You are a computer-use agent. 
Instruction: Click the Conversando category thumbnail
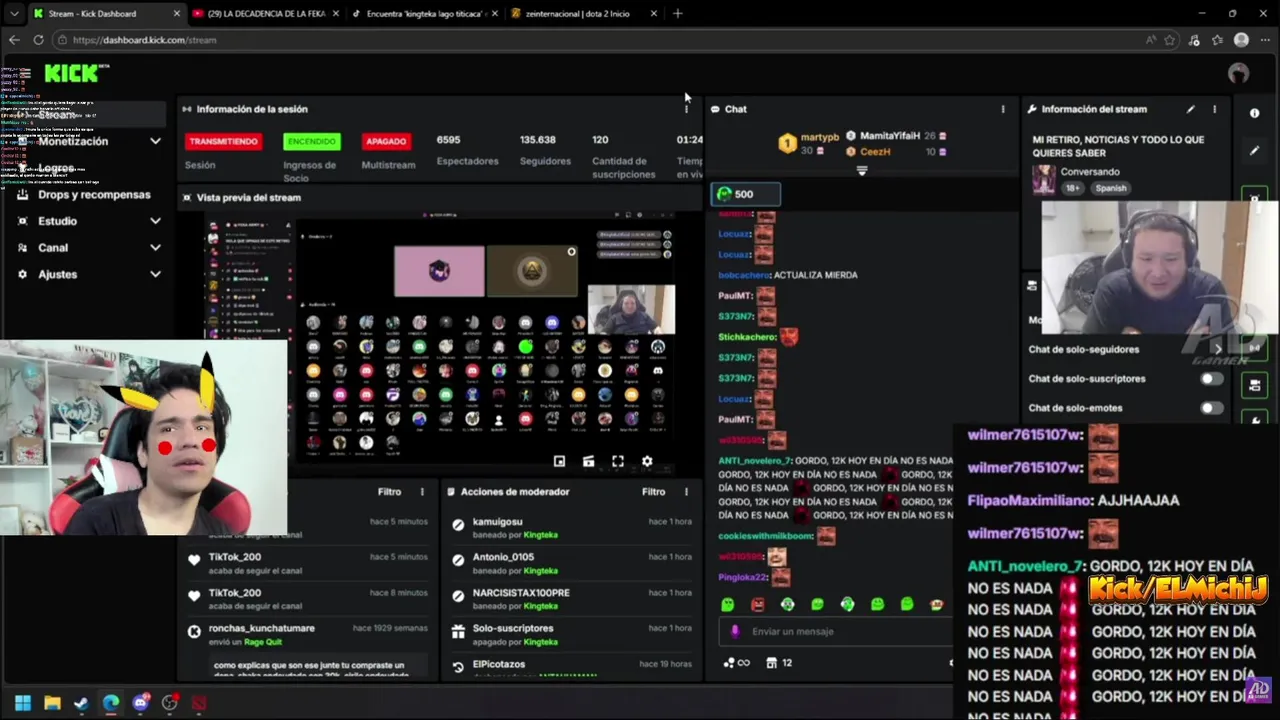tap(1044, 179)
